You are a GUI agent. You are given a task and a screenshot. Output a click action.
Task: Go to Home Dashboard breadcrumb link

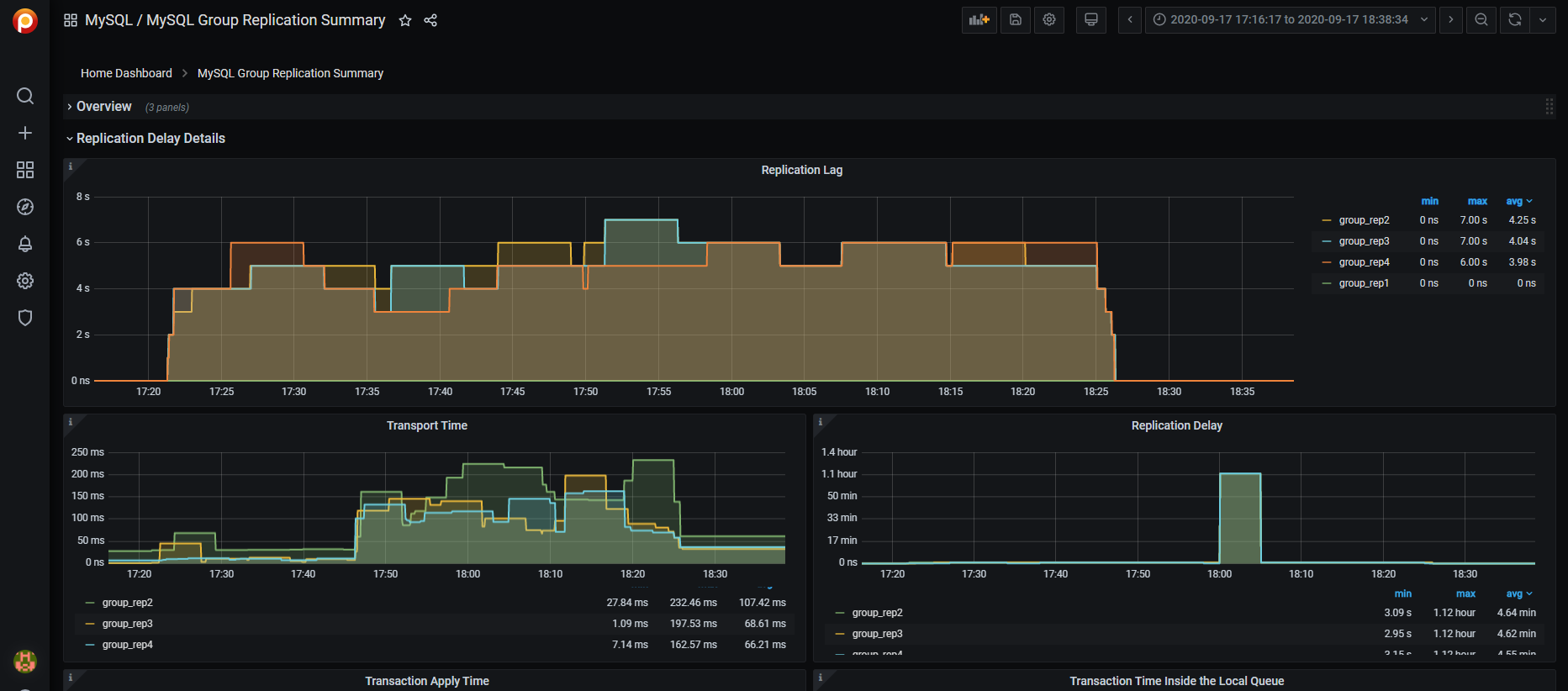click(126, 73)
